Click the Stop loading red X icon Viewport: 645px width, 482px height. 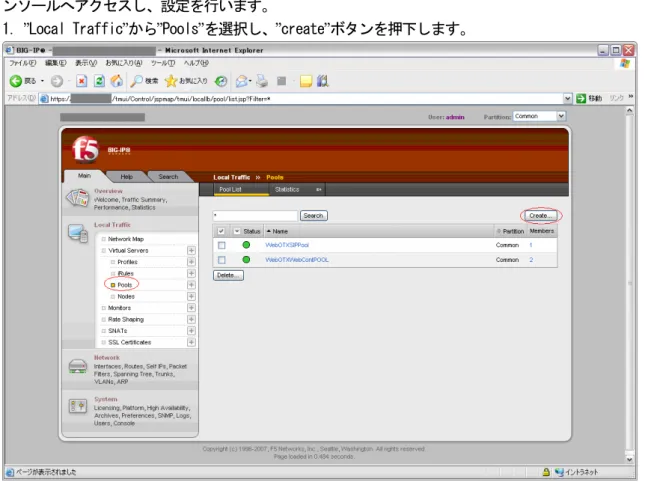click(81, 81)
